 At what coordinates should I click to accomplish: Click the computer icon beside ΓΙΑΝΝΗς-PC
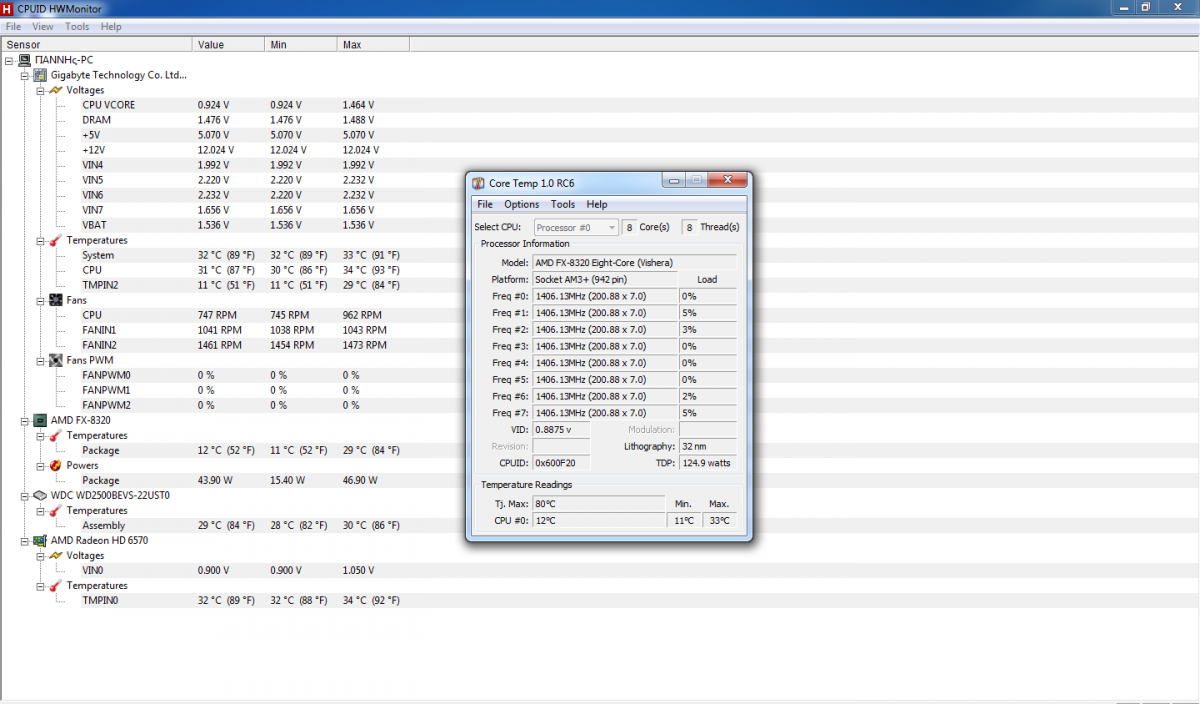tap(24, 60)
